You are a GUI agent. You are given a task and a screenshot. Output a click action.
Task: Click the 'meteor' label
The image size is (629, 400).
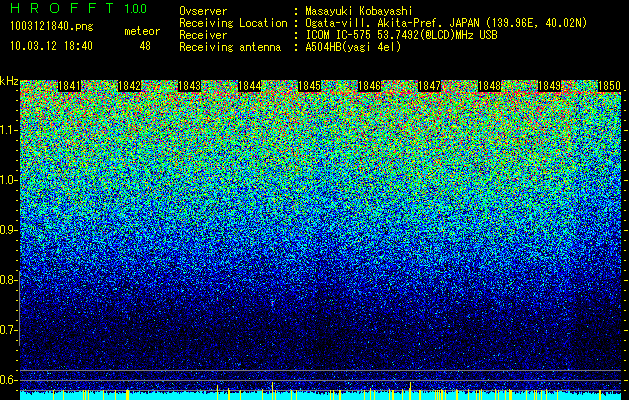tap(142, 31)
